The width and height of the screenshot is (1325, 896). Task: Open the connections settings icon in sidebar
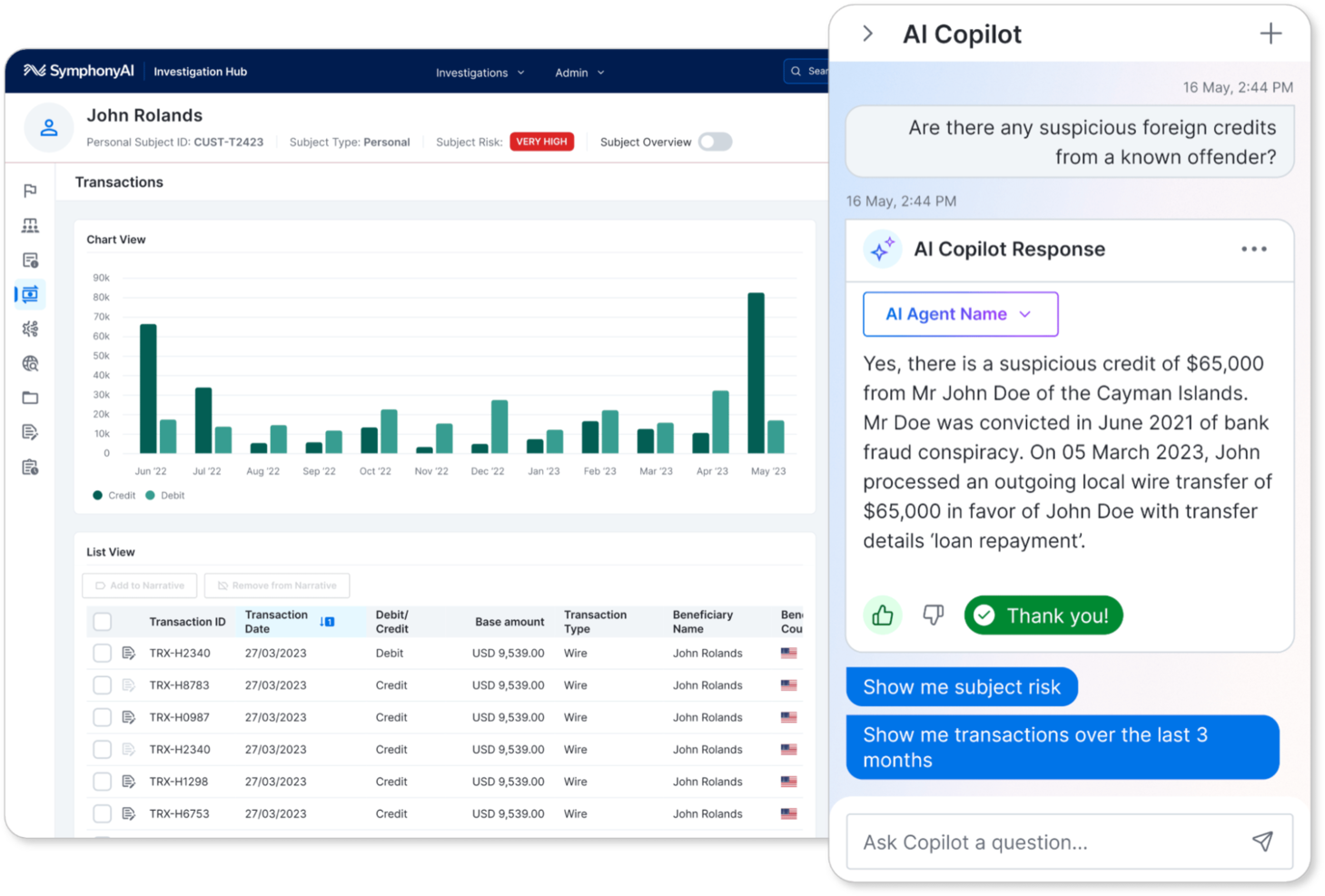(x=30, y=329)
